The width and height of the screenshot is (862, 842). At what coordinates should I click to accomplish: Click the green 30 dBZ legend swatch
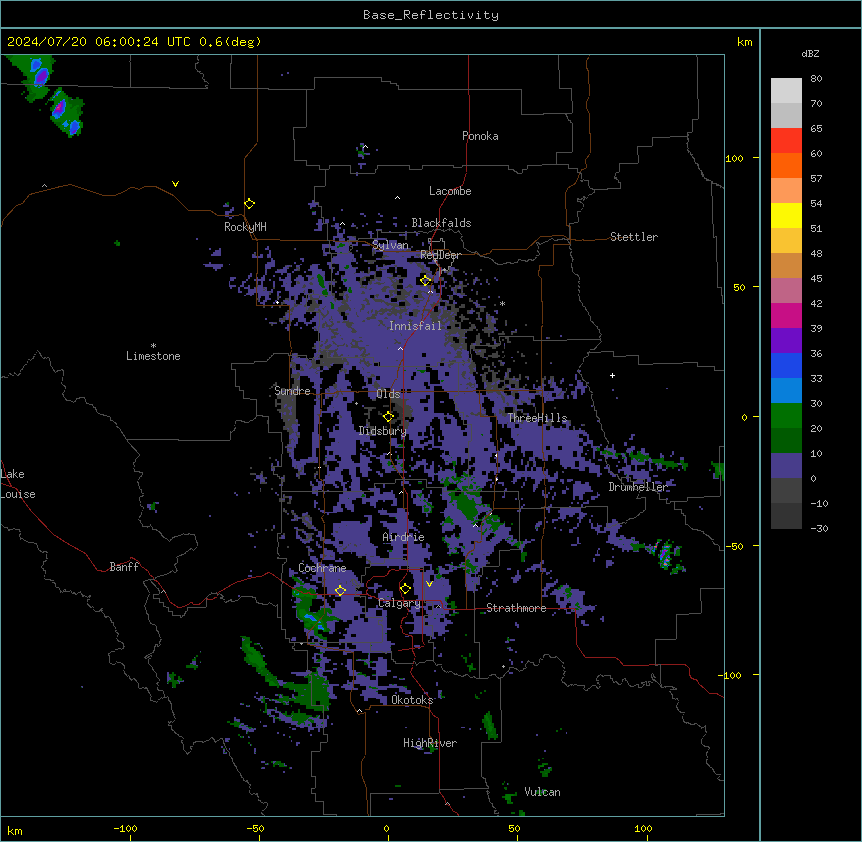pos(786,416)
